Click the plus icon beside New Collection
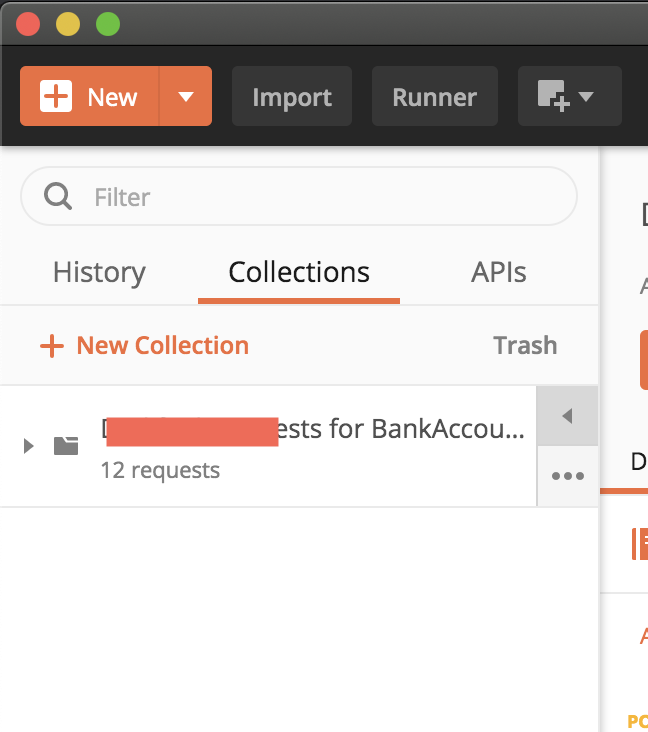This screenshot has height=732, width=648. [52, 346]
